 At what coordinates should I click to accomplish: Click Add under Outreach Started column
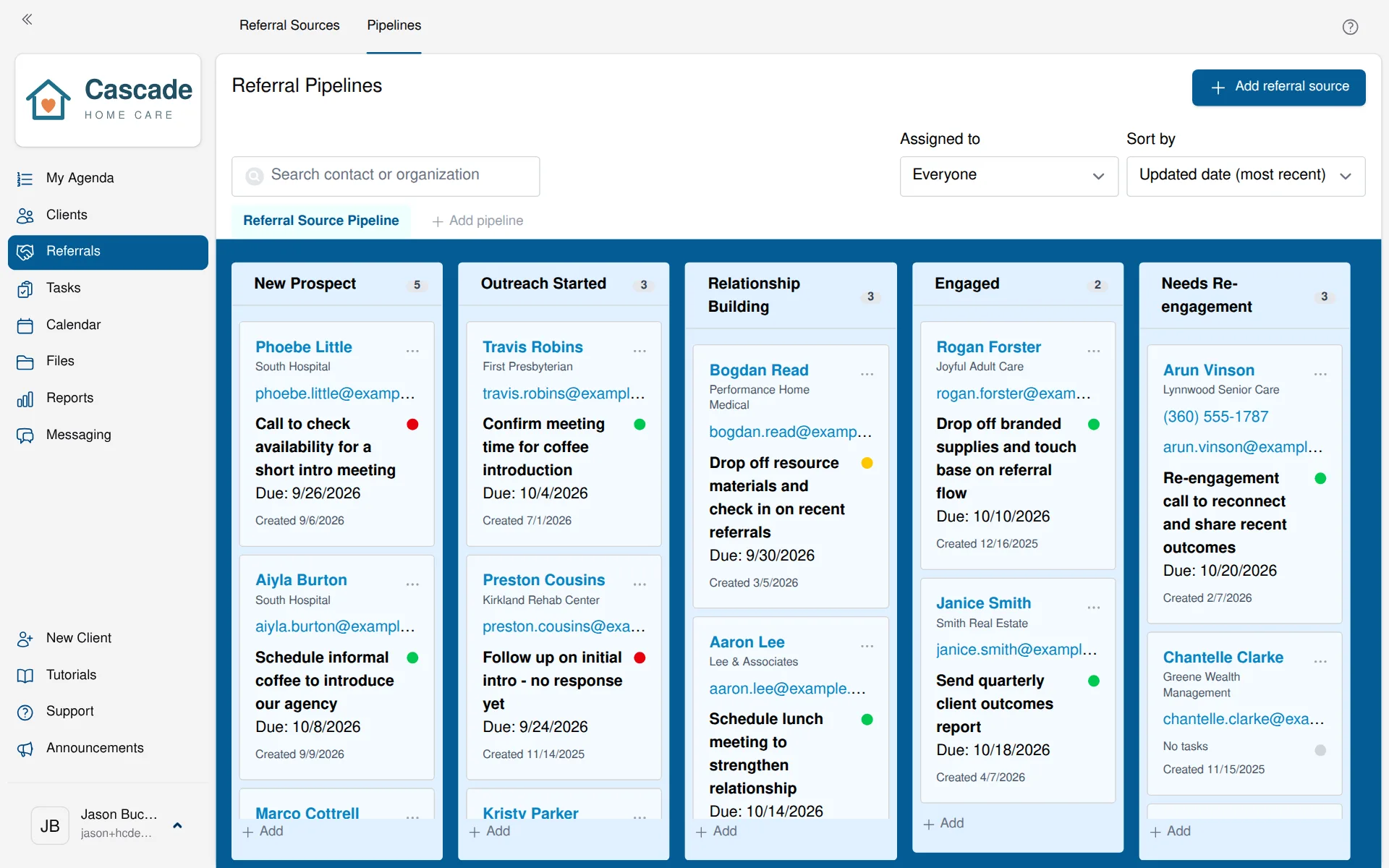[490, 831]
